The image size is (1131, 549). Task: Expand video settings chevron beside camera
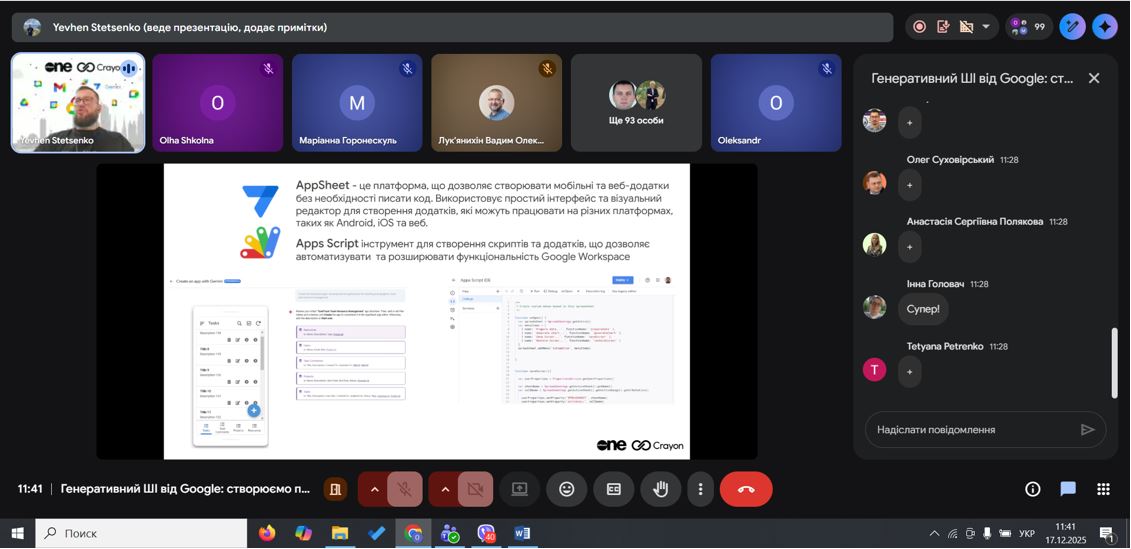click(x=445, y=489)
